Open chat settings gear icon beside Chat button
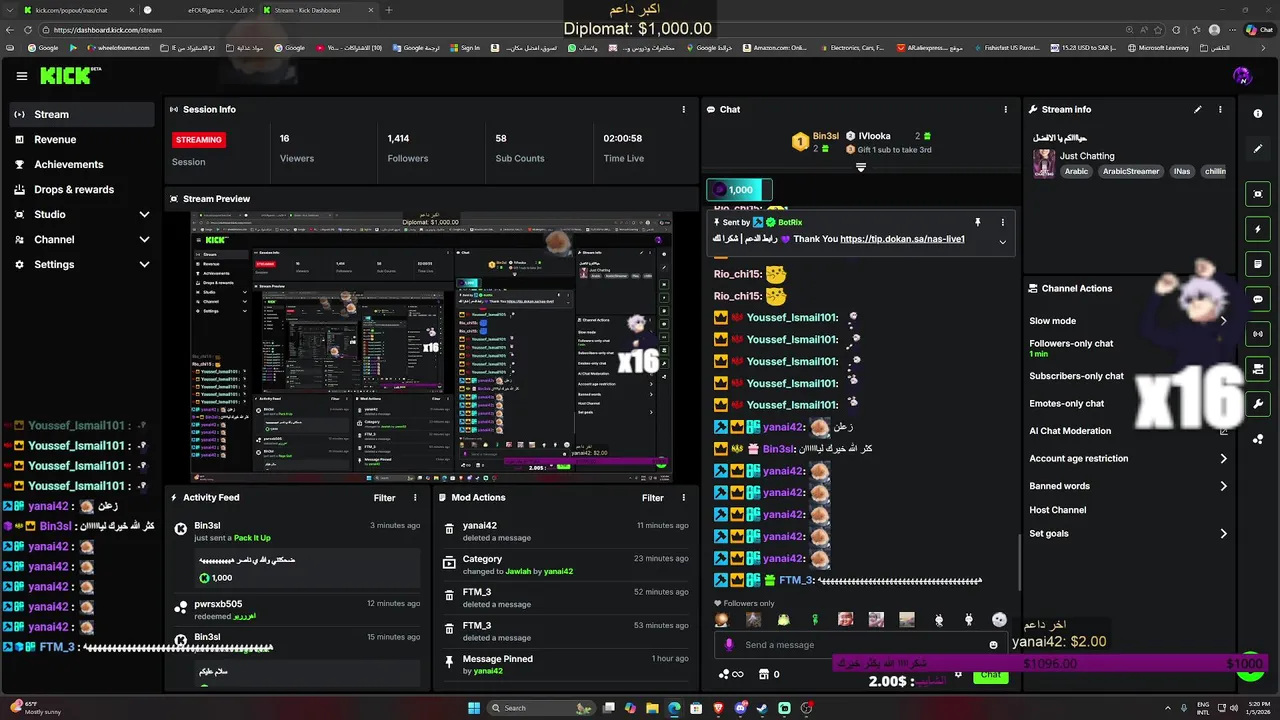 point(958,674)
